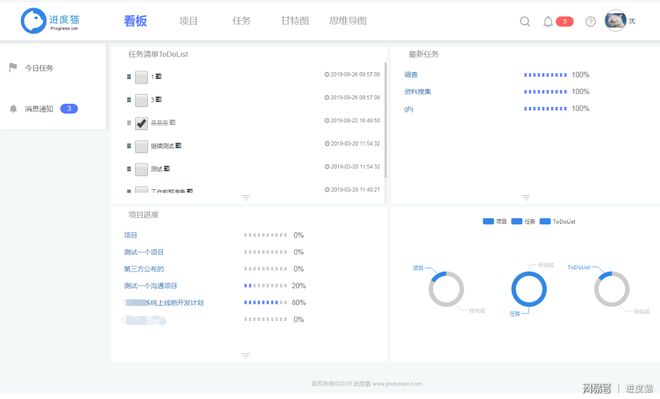Viewport: 660px width, 399px height.
Task: Expand the 项目进度 panel bottom arrow
Action: (x=246, y=356)
